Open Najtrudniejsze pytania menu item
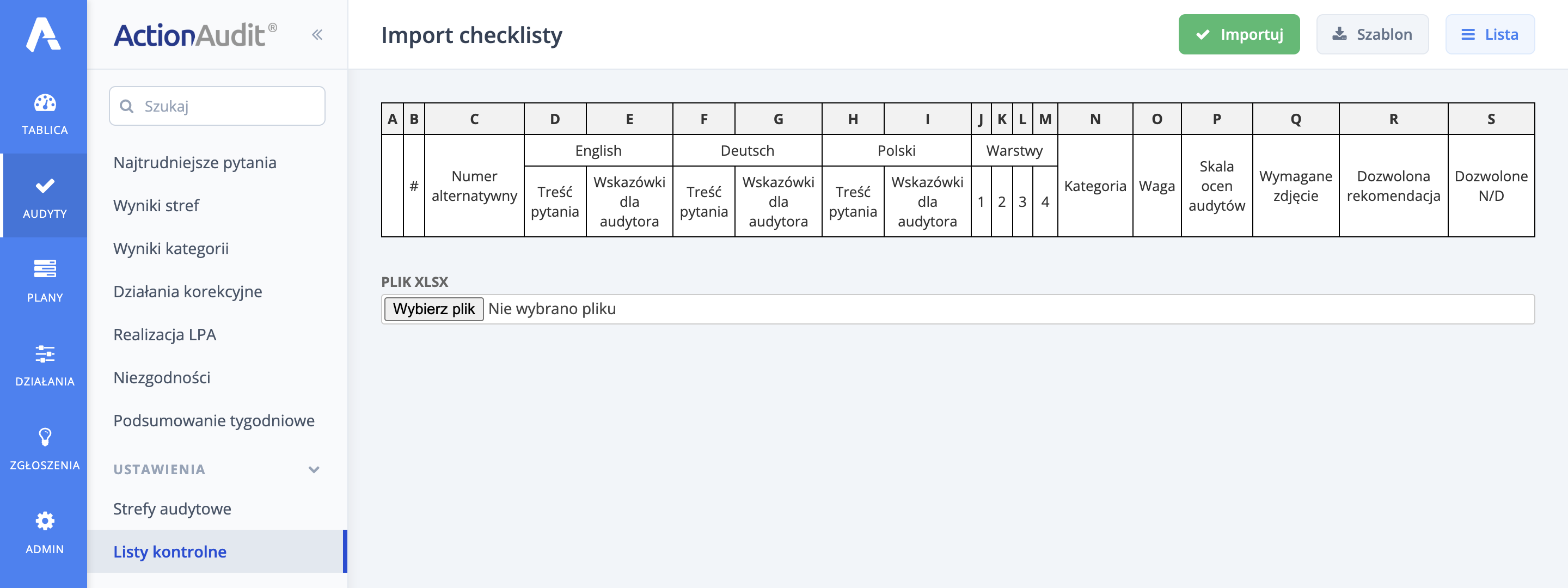 pos(195,163)
